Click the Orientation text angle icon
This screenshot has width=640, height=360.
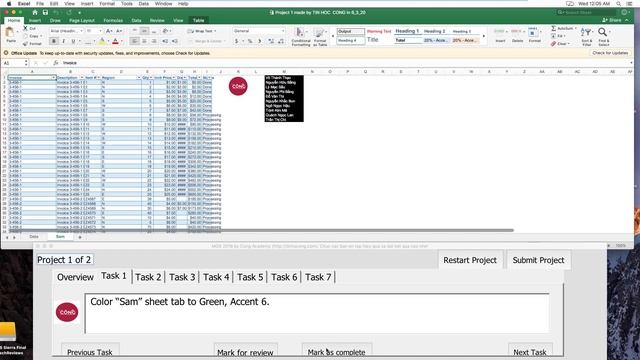(x=166, y=31)
